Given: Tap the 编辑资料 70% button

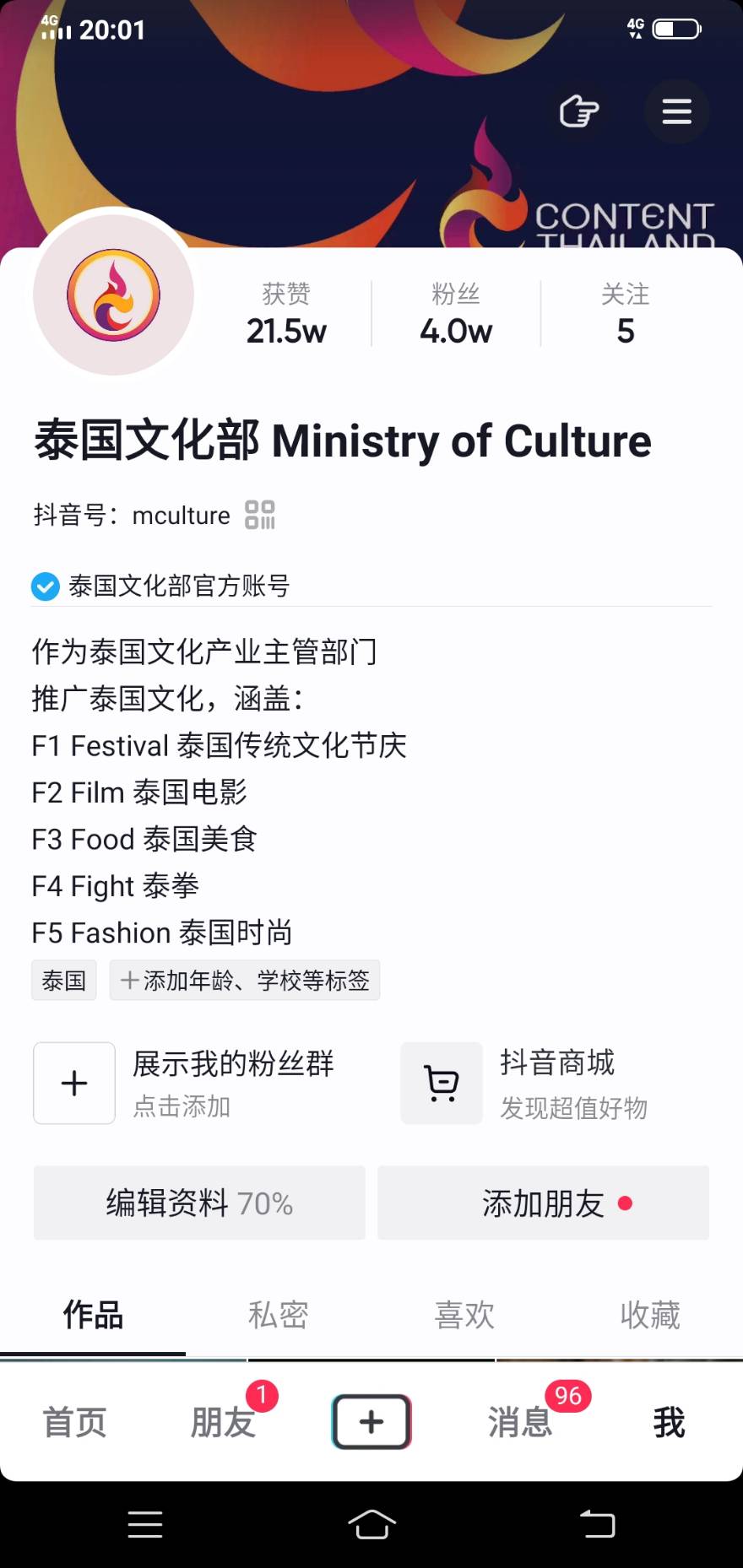Looking at the screenshot, I should point(199,1203).
